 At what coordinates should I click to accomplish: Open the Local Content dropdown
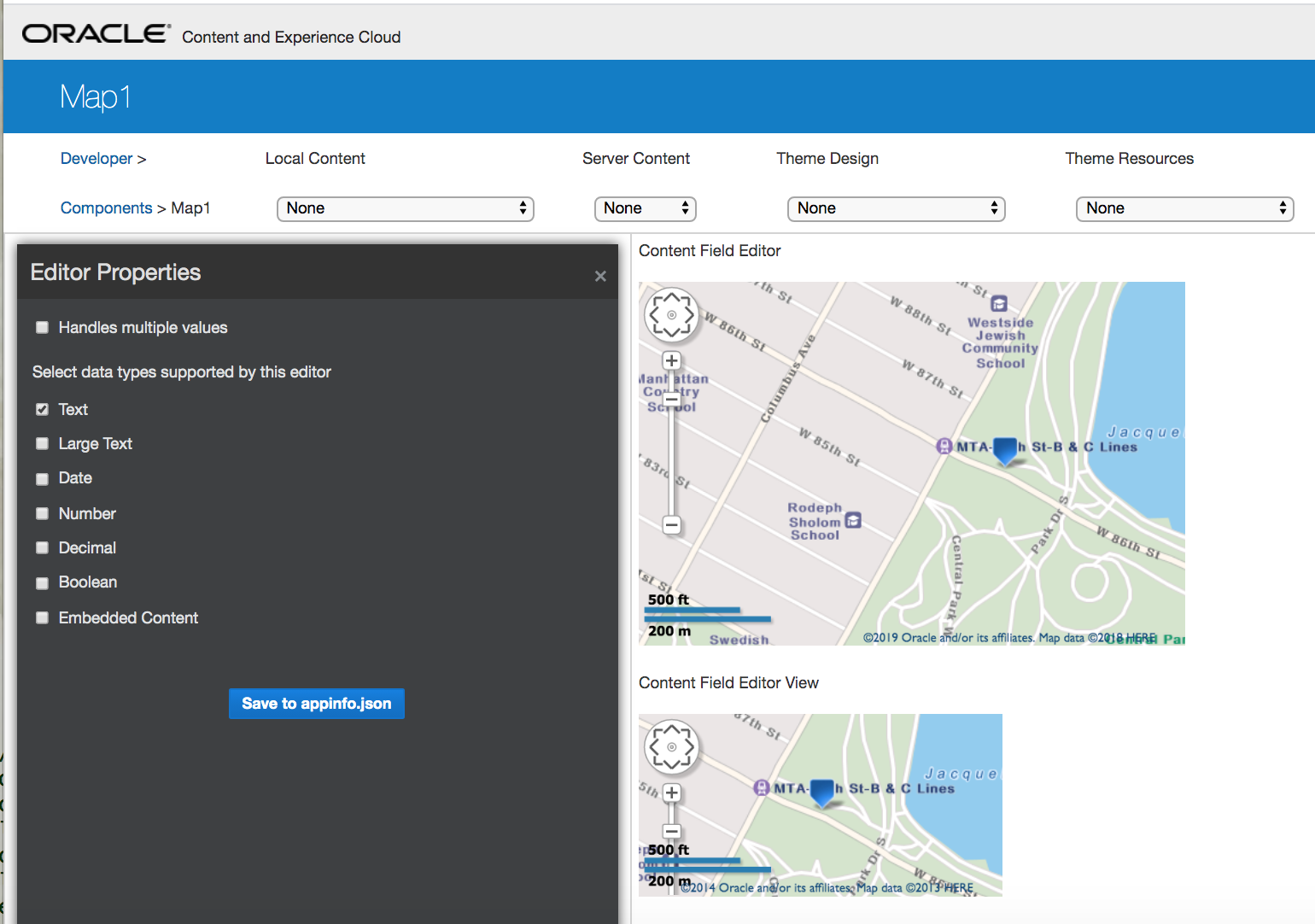click(x=405, y=208)
